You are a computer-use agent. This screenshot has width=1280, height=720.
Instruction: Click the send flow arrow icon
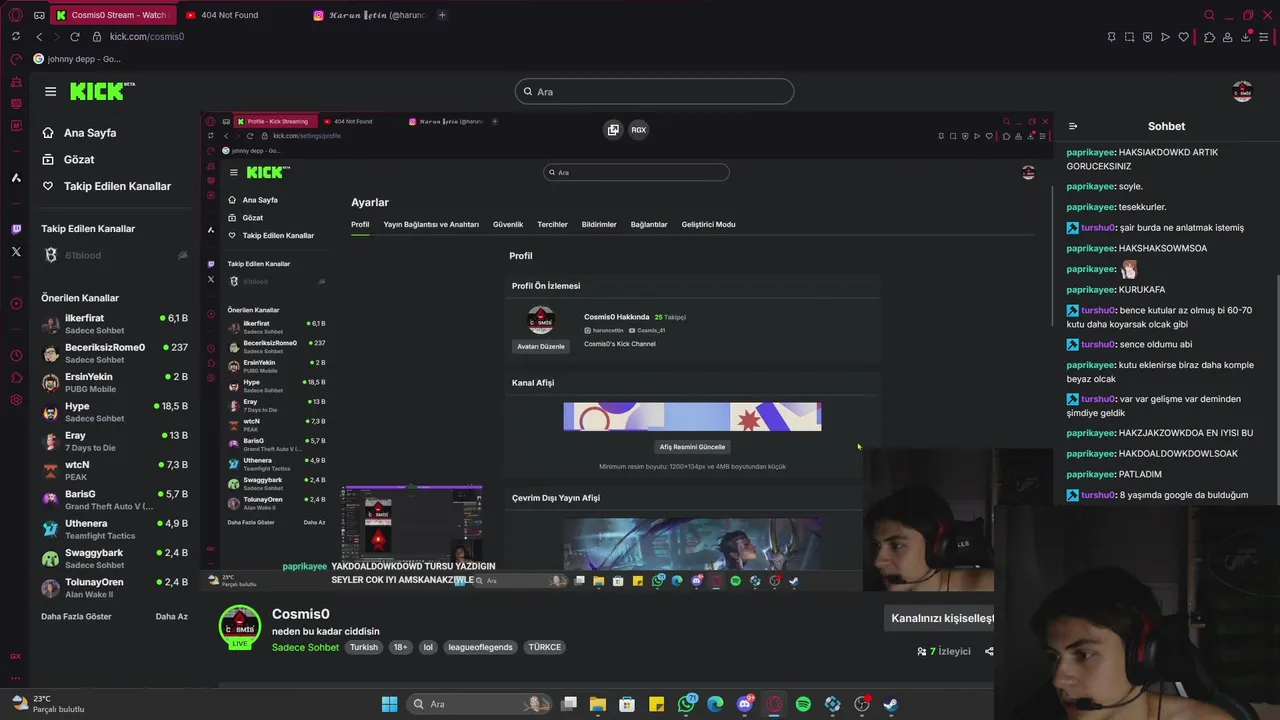pos(1165,37)
